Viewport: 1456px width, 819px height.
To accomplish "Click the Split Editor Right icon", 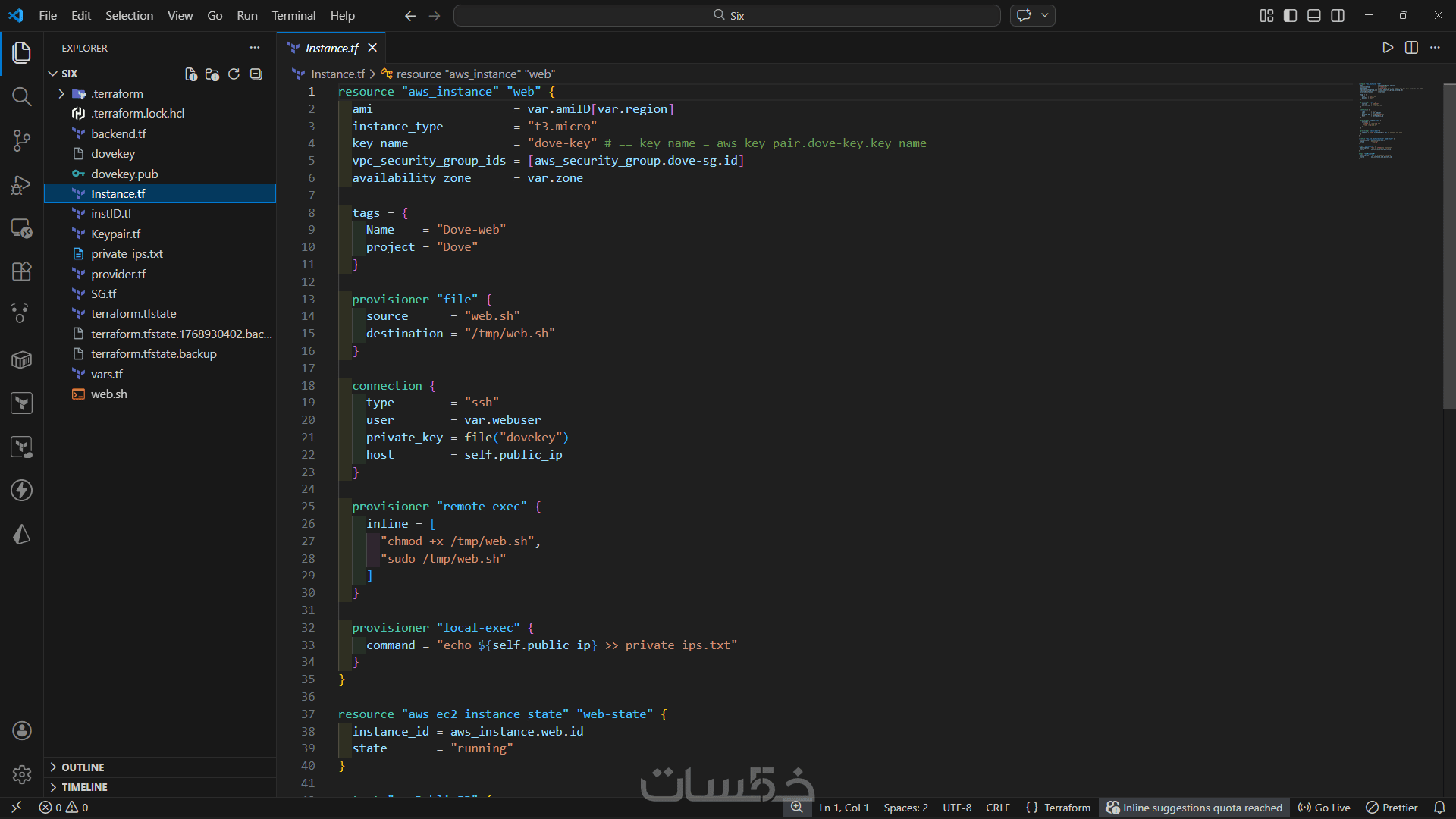I will (1411, 48).
